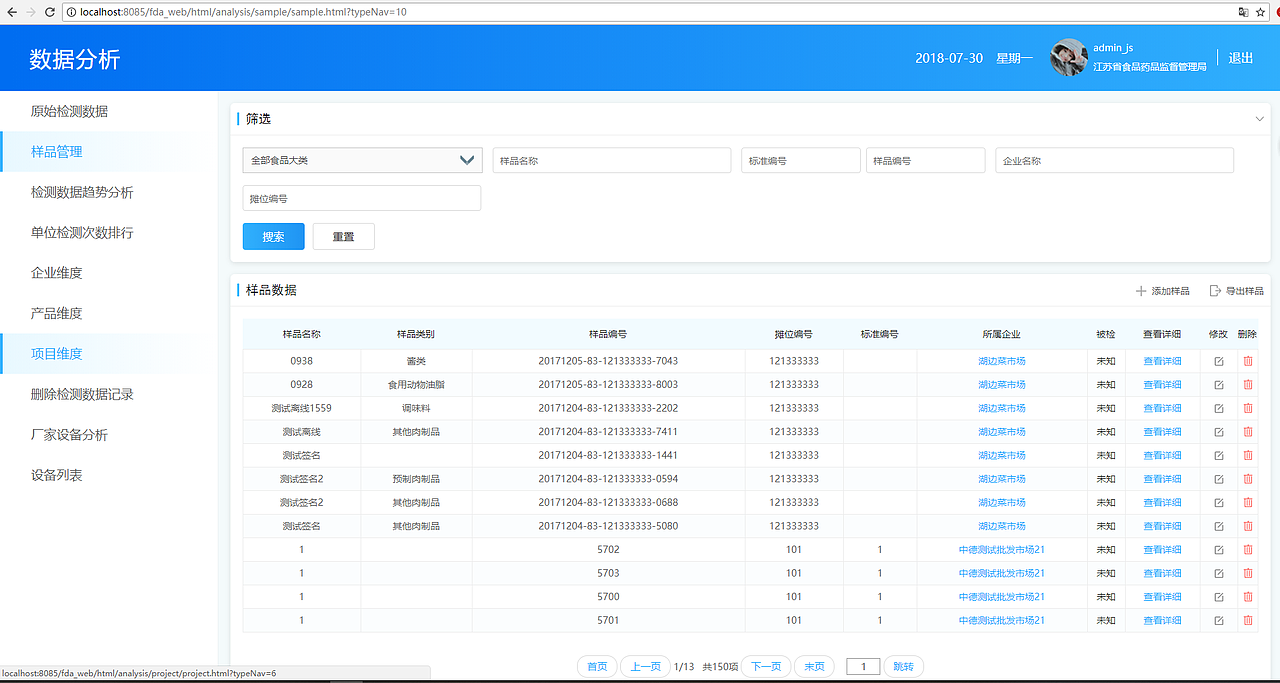Screen dimensions: 1280x683
Task: Open 中德测试批发市场21 link for sample 5702
Action: point(1002,550)
